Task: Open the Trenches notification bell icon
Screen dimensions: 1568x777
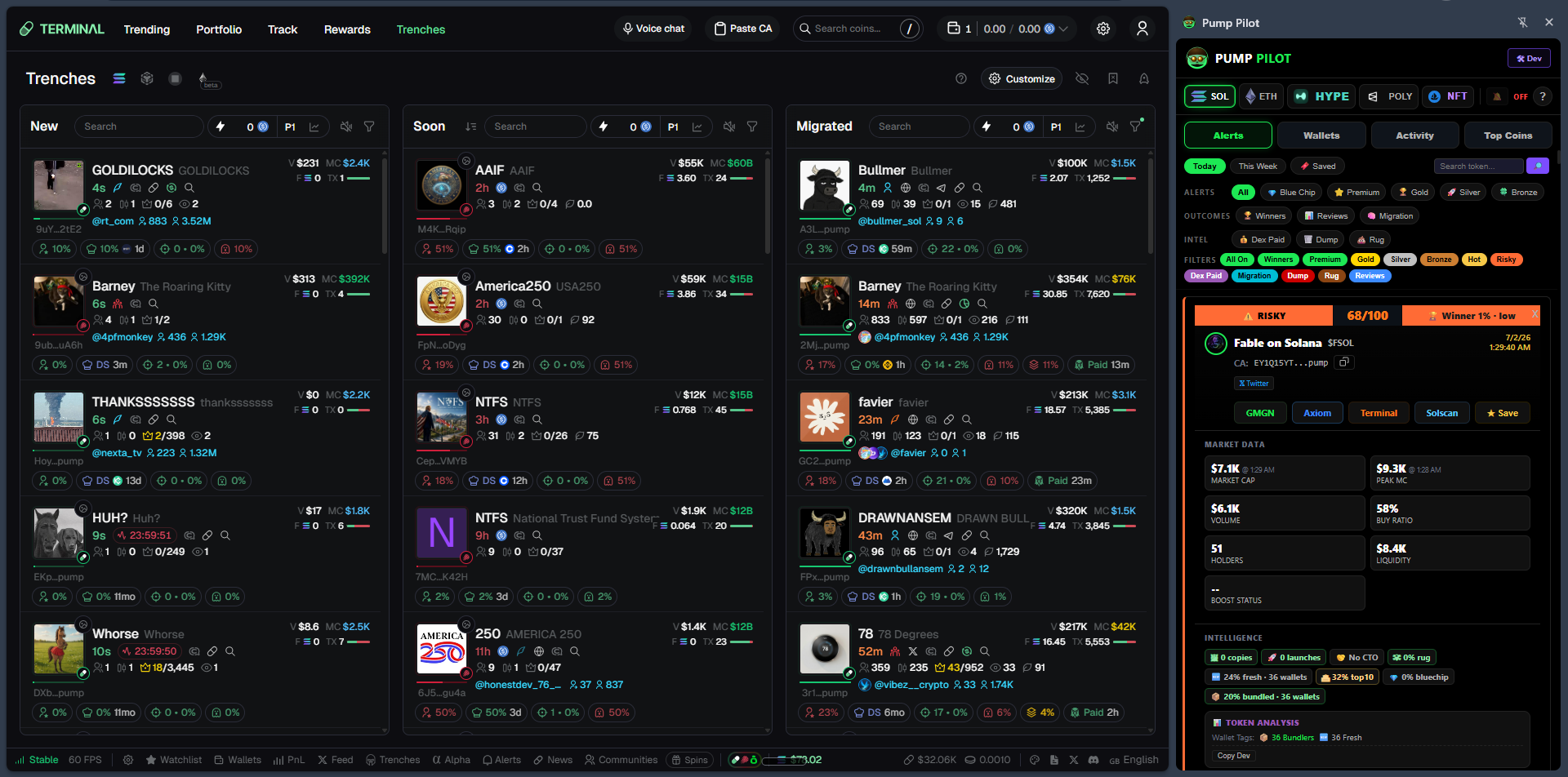Action: pos(1144,78)
